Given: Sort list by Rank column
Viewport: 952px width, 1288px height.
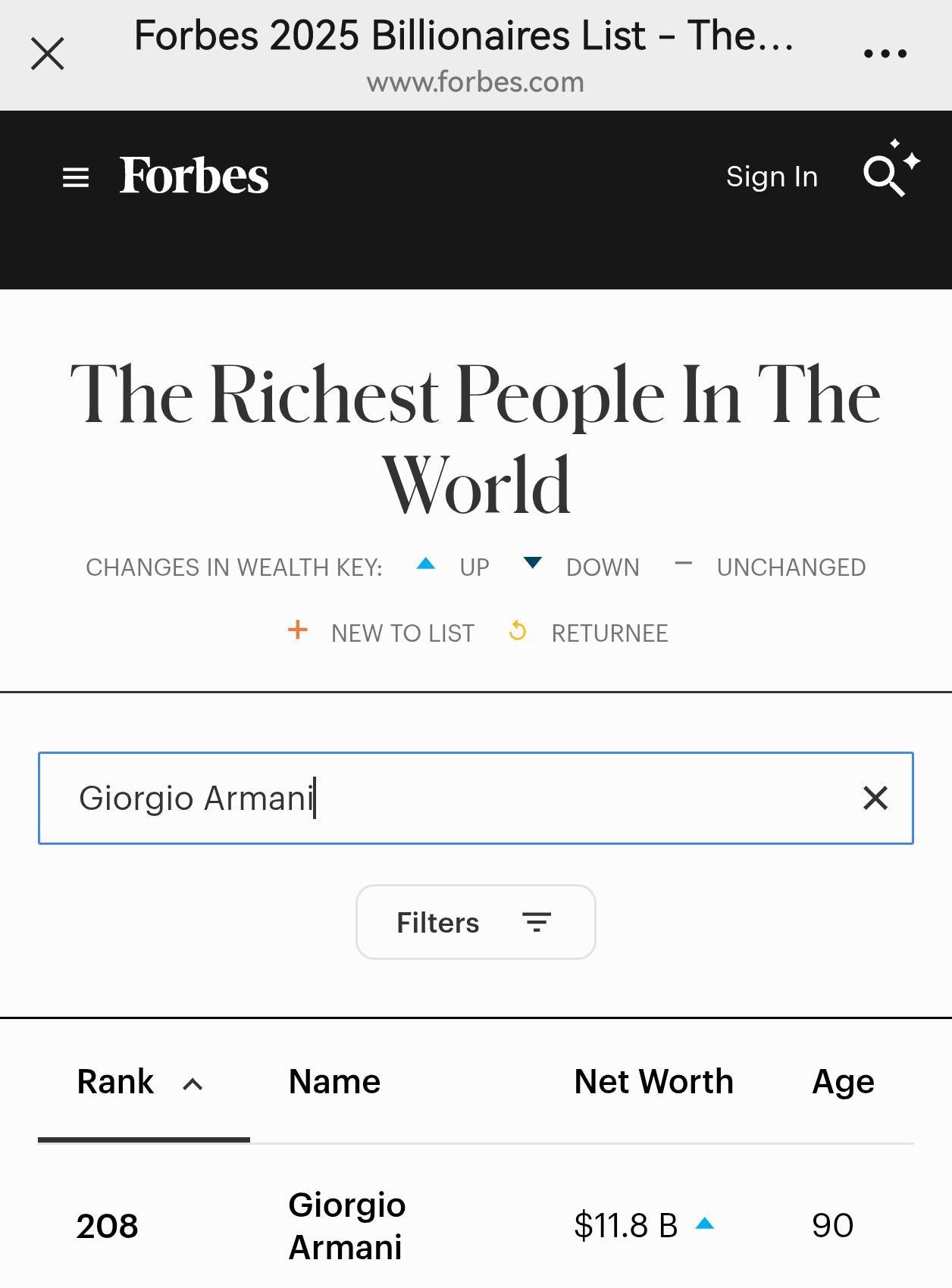Looking at the screenshot, I should coord(115,1082).
